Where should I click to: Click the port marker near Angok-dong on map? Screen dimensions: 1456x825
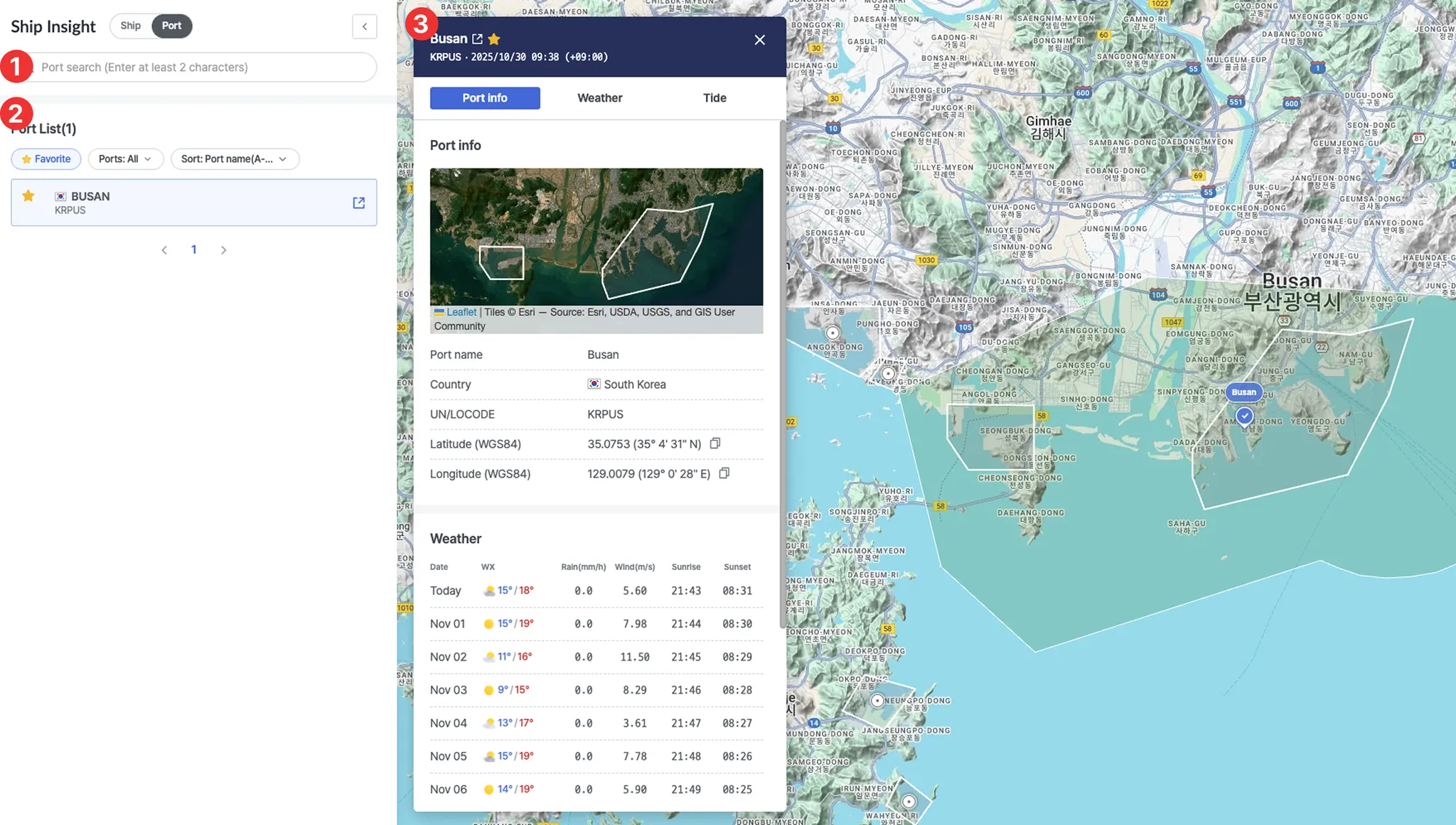coord(833,333)
